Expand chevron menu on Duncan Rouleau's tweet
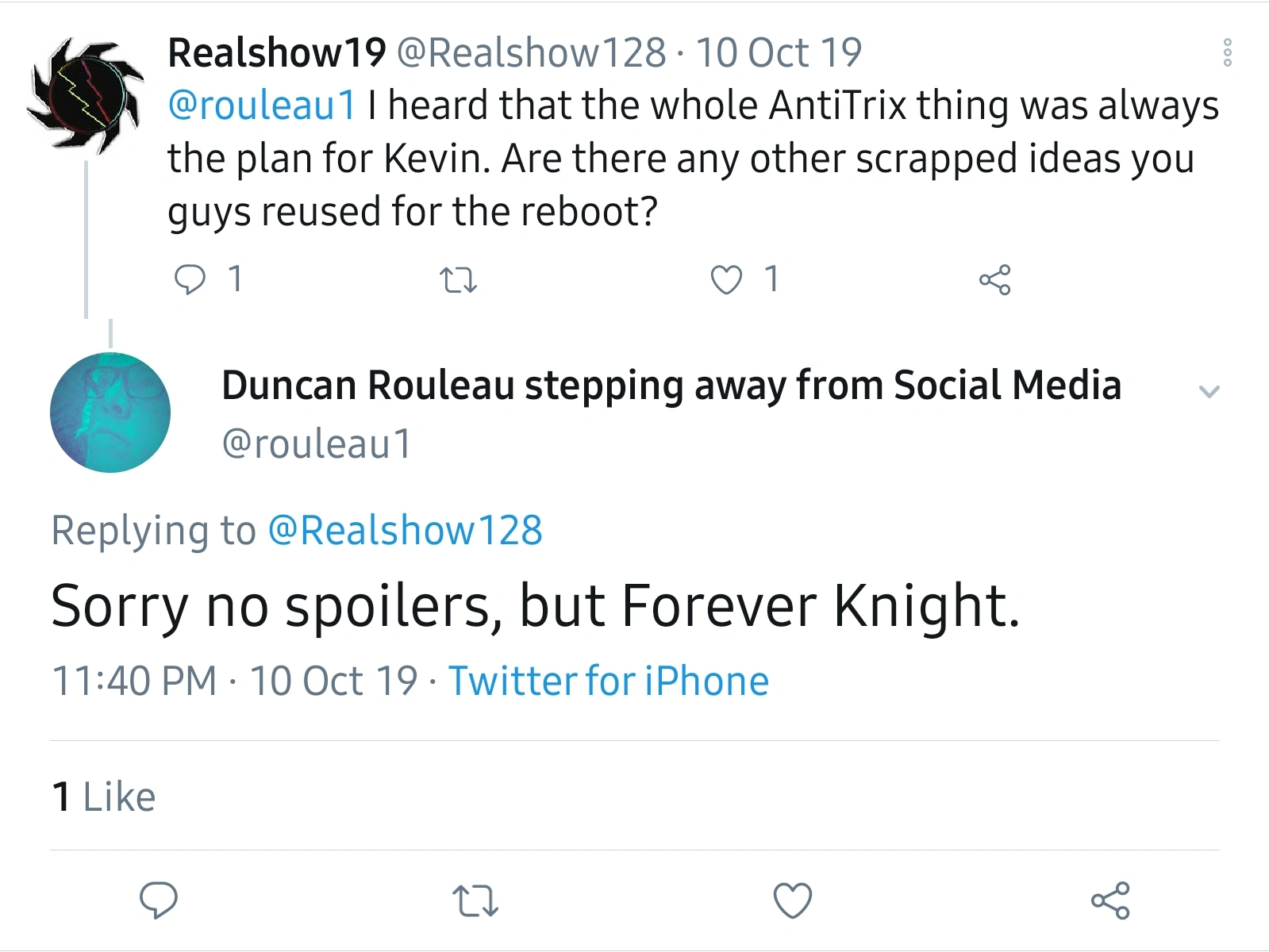This screenshot has height=952, width=1269. pos(1209,391)
